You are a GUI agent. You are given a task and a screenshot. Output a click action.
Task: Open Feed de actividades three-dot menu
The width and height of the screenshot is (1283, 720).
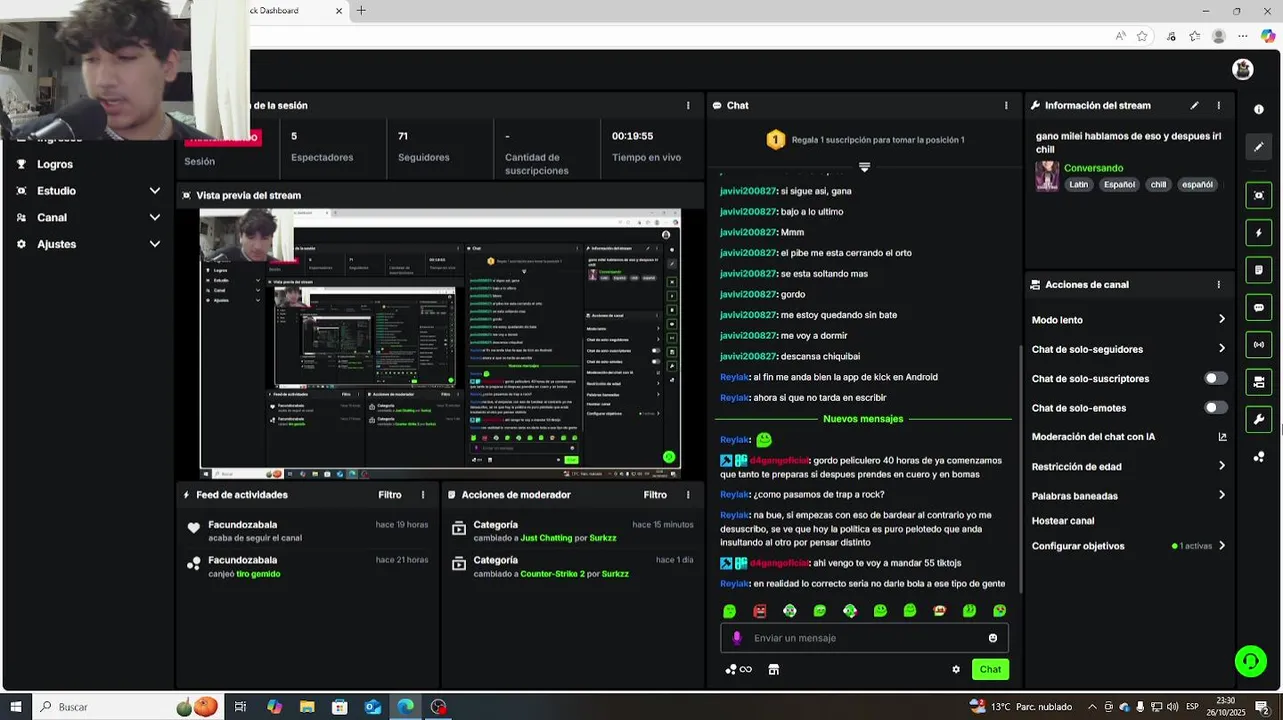(x=423, y=494)
